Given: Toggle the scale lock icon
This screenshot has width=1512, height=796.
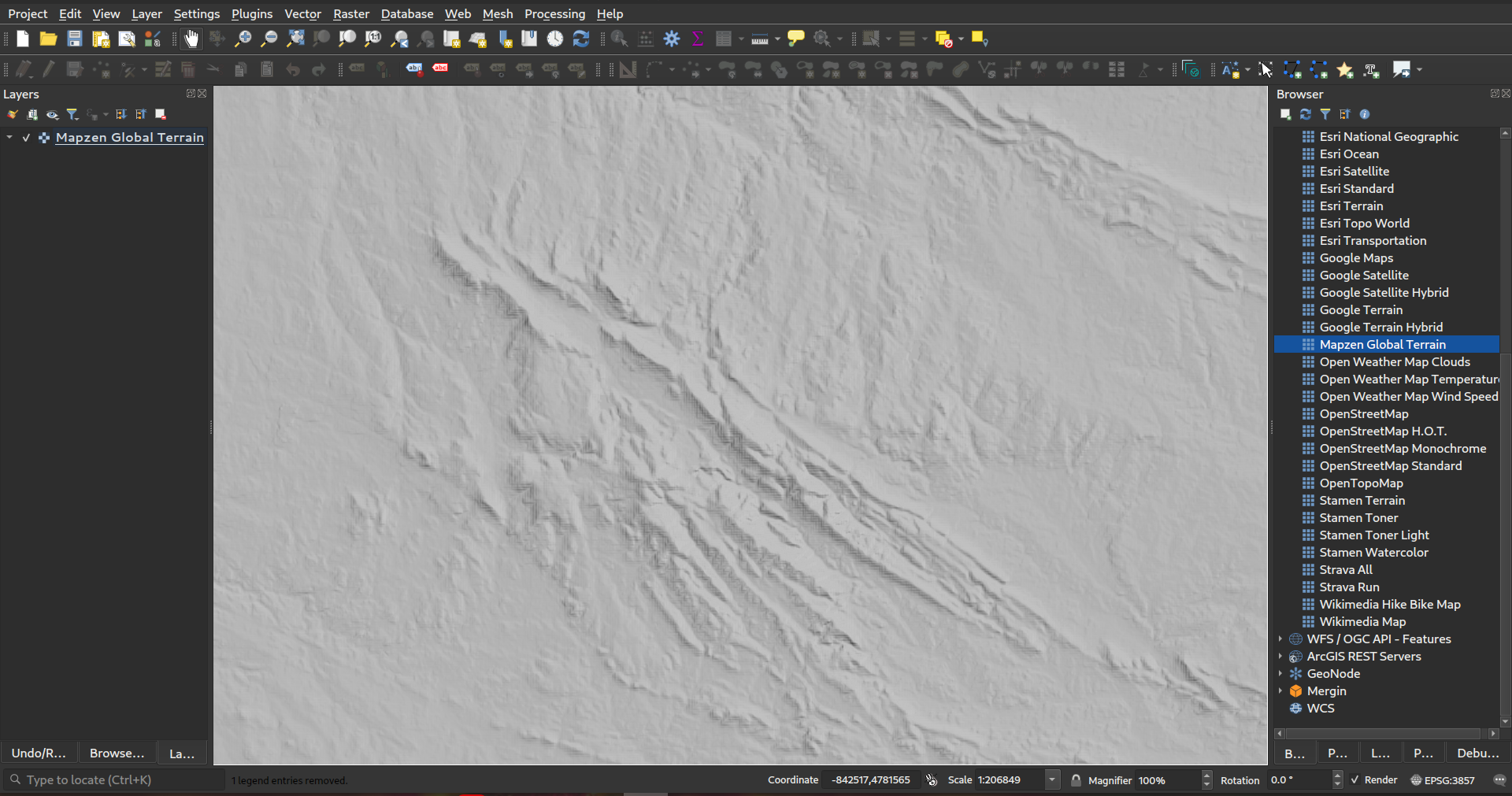Looking at the screenshot, I should coord(1076,780).
